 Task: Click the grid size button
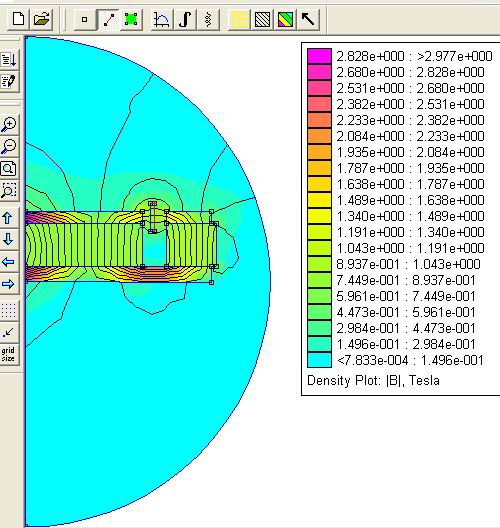click(x=9, y=354)
